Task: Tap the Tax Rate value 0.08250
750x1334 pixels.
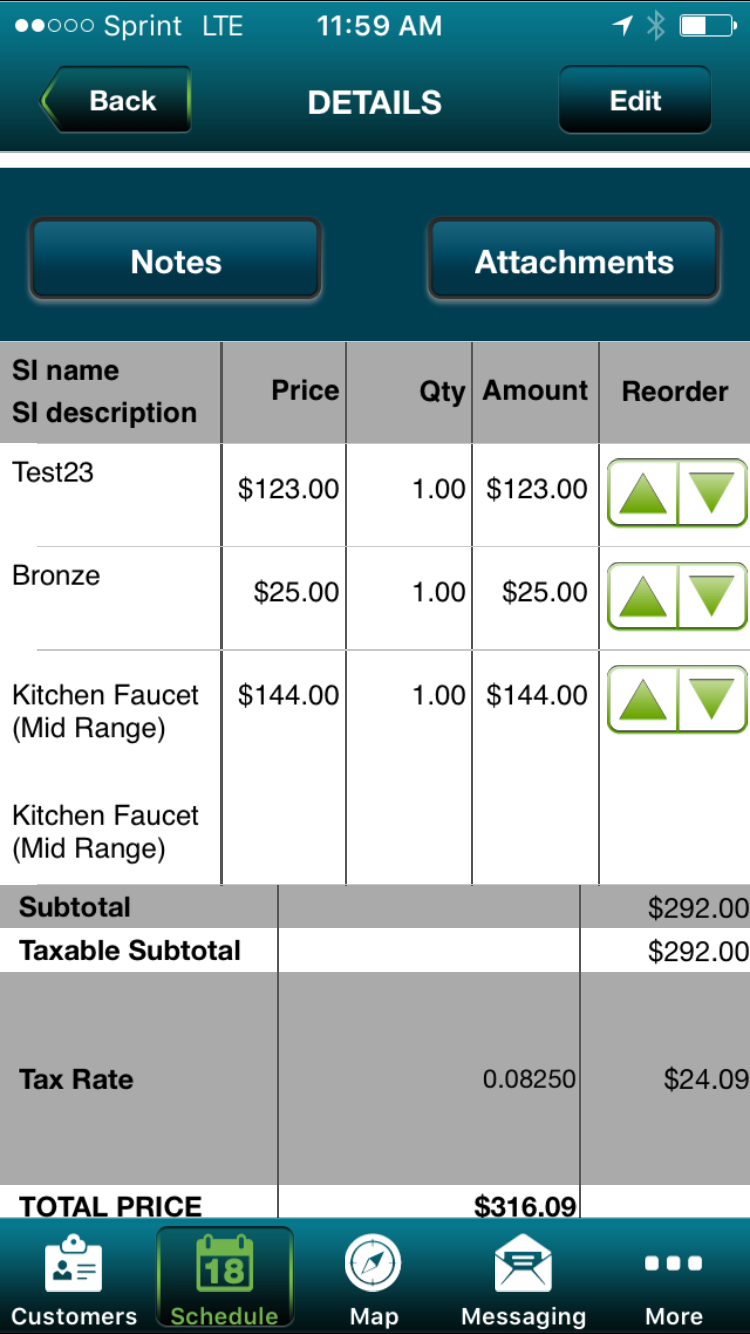Action: click(529, 1079)
